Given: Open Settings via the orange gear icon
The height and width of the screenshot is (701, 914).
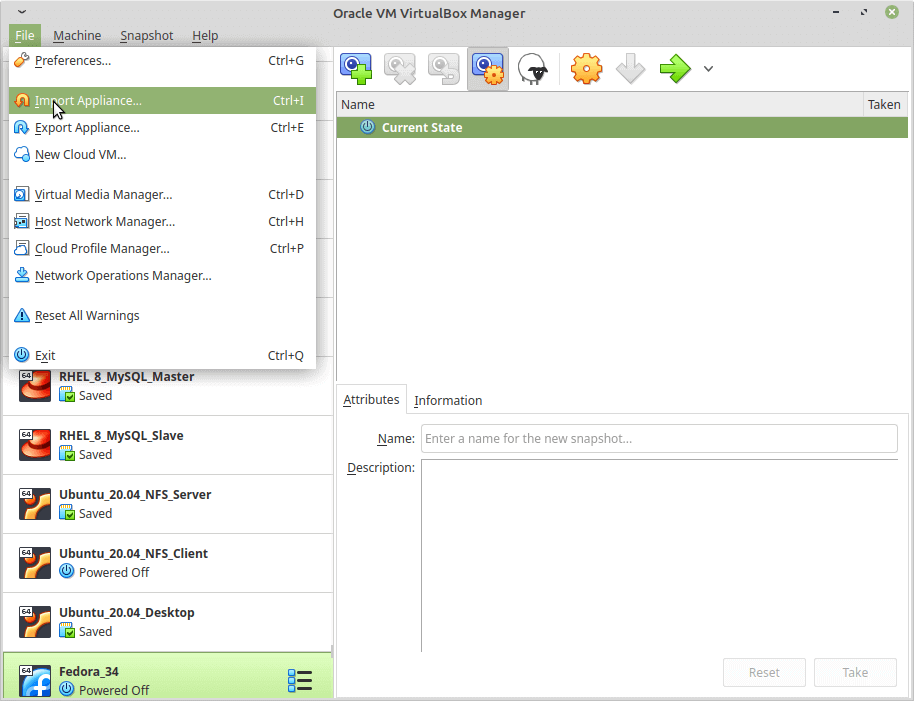Looking at the screenshot, I should coord(586,69).
